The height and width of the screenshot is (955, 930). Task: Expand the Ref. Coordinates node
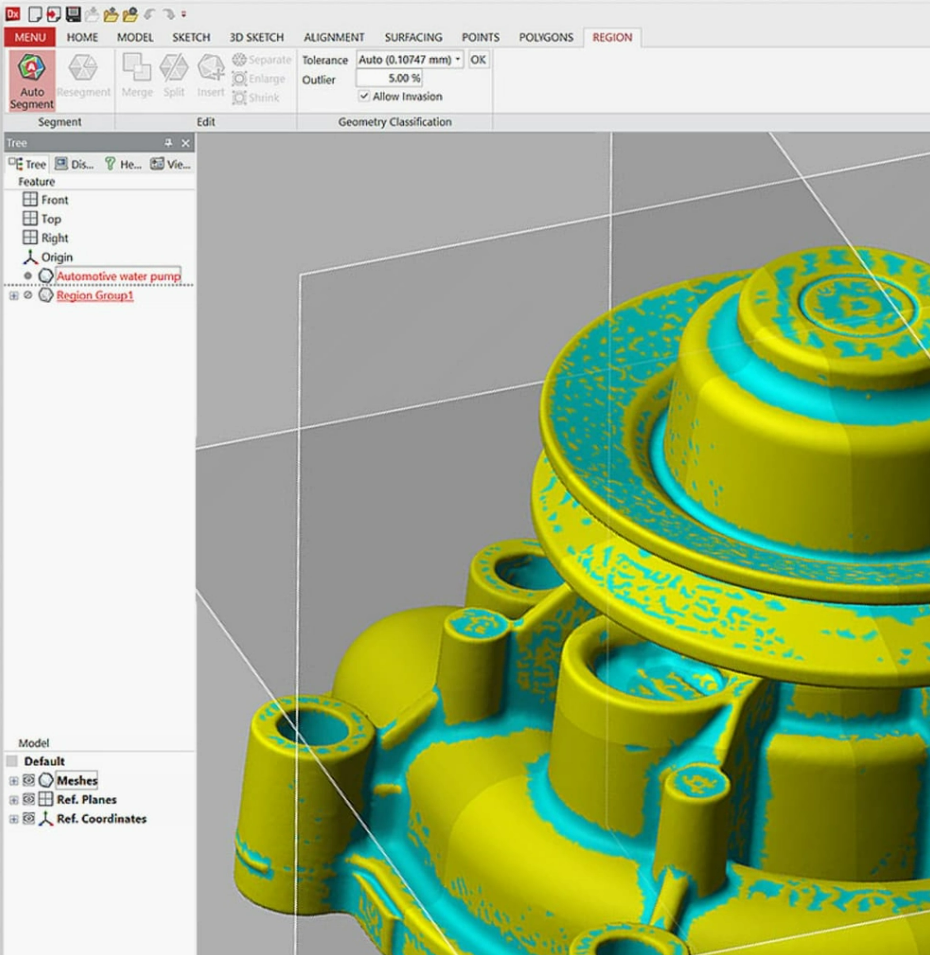click(13, 819)
